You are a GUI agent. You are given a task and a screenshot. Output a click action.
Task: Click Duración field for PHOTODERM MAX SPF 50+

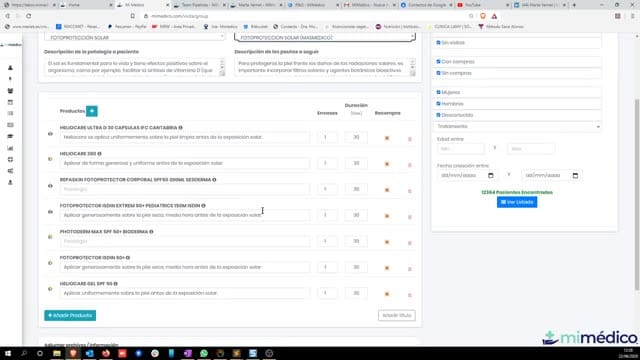coord(356,241)
